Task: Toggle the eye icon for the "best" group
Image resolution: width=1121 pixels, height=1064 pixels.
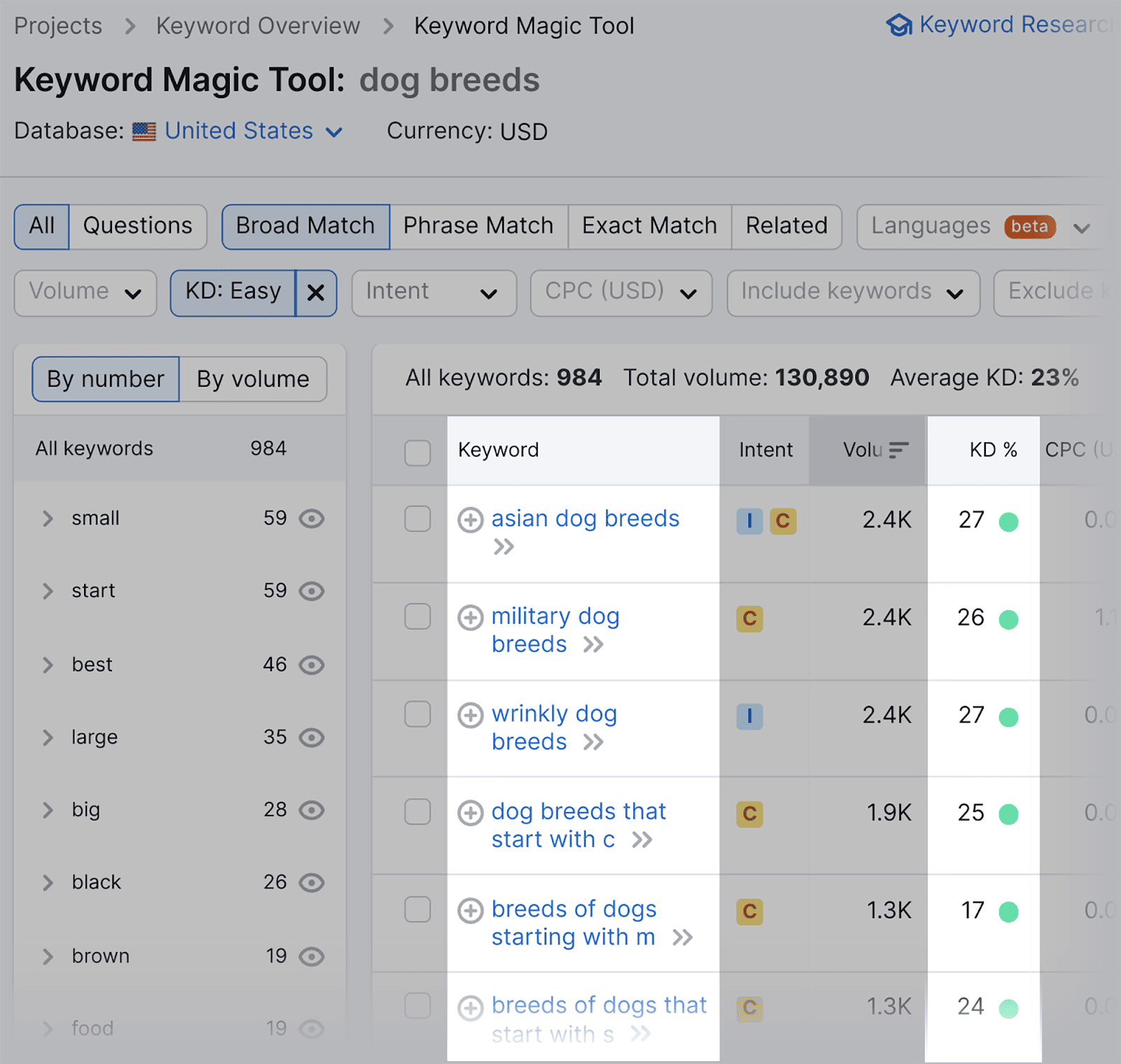Action: pyautogui.click(x=312, y=665)
